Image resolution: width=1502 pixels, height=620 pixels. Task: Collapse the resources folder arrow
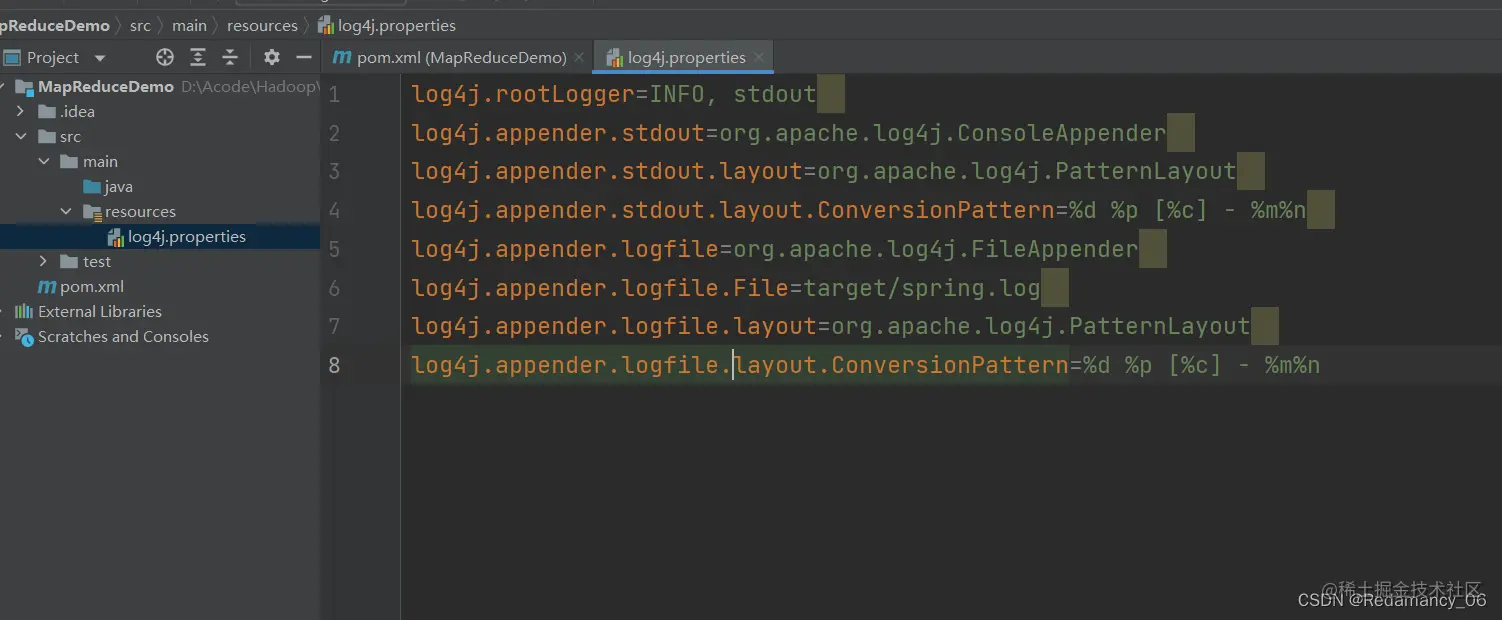click(x=65, y=211)
